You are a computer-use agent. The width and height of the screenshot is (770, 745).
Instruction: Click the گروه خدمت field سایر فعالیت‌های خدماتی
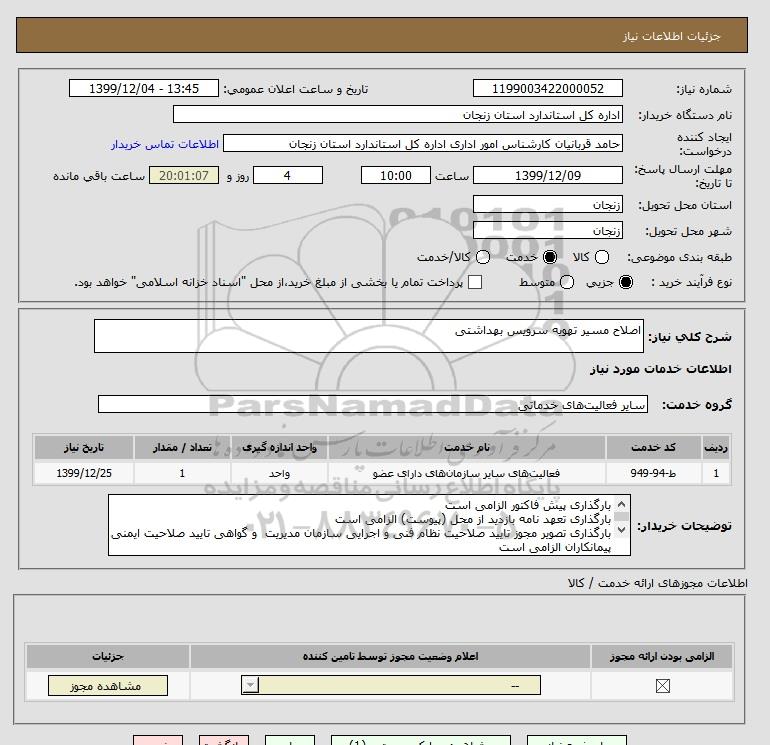click(373, 404)
